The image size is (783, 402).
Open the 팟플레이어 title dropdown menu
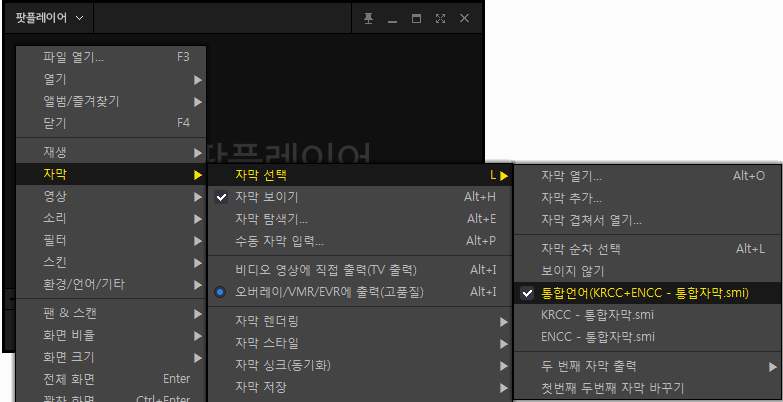pyautogui.click(x=50, y=18)
